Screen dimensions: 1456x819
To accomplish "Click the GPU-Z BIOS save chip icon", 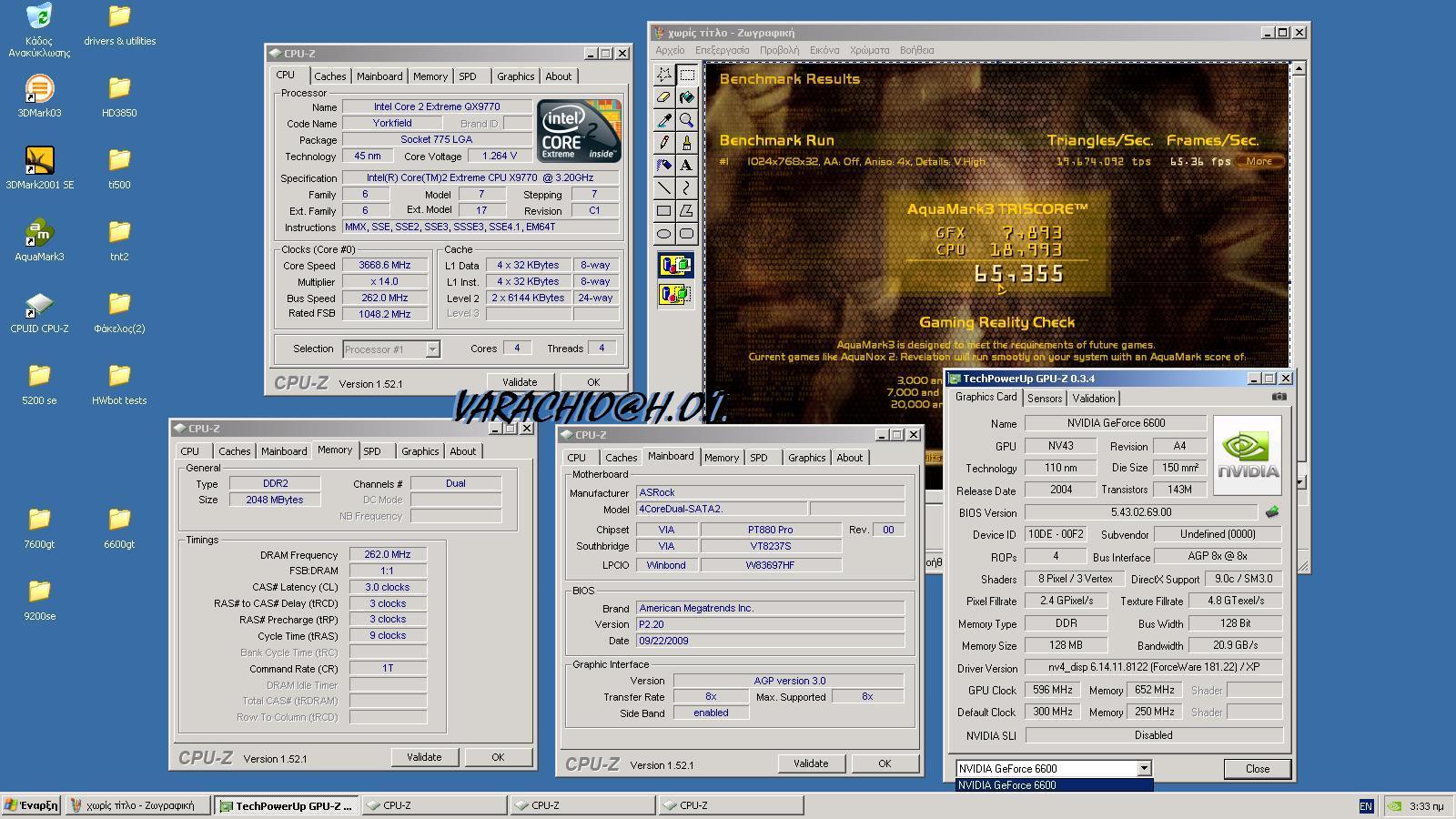I will point(1272,512).
